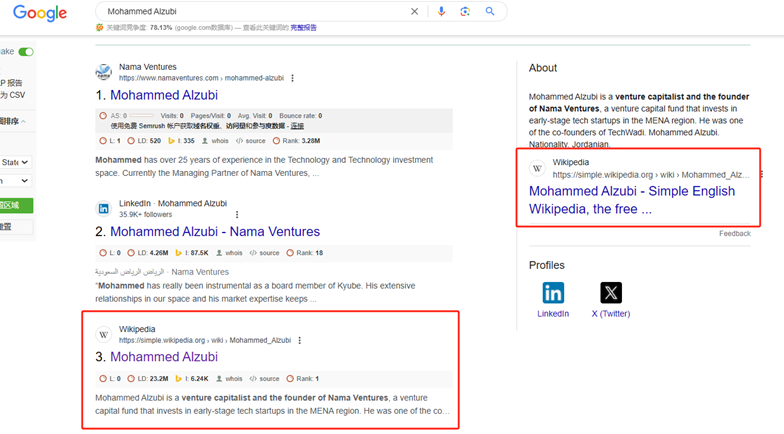
Task: Click the blue search magnifier icon
Action: click(x=490, y=11)
